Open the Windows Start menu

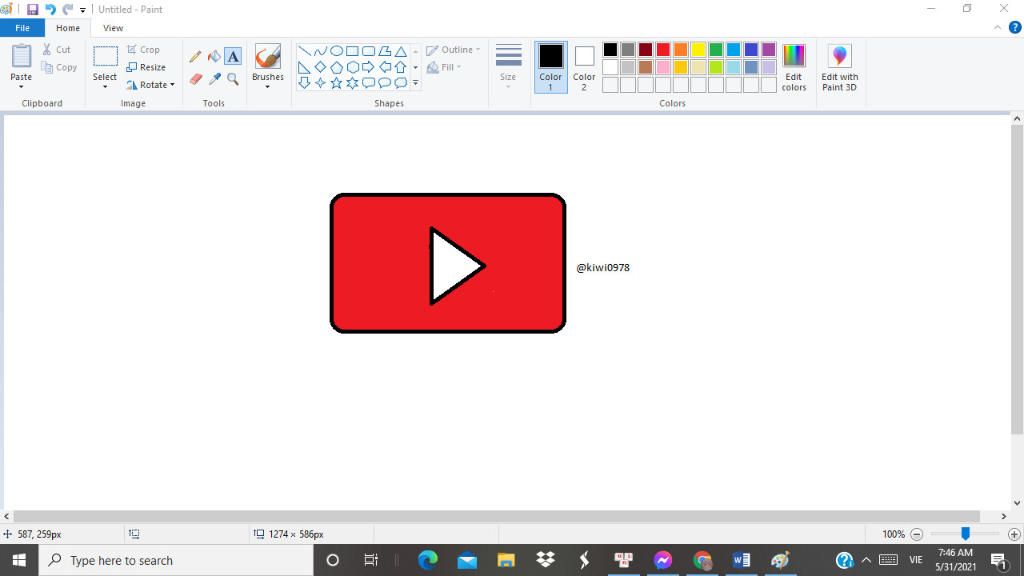click(19, 560)
